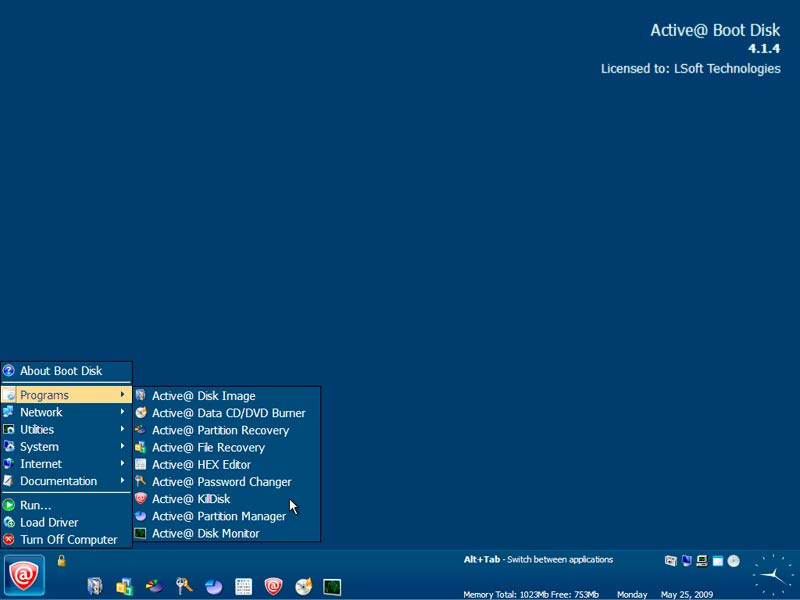Click the 'Monday' day label
800x600 pixels.
click(x=632, y=594)
